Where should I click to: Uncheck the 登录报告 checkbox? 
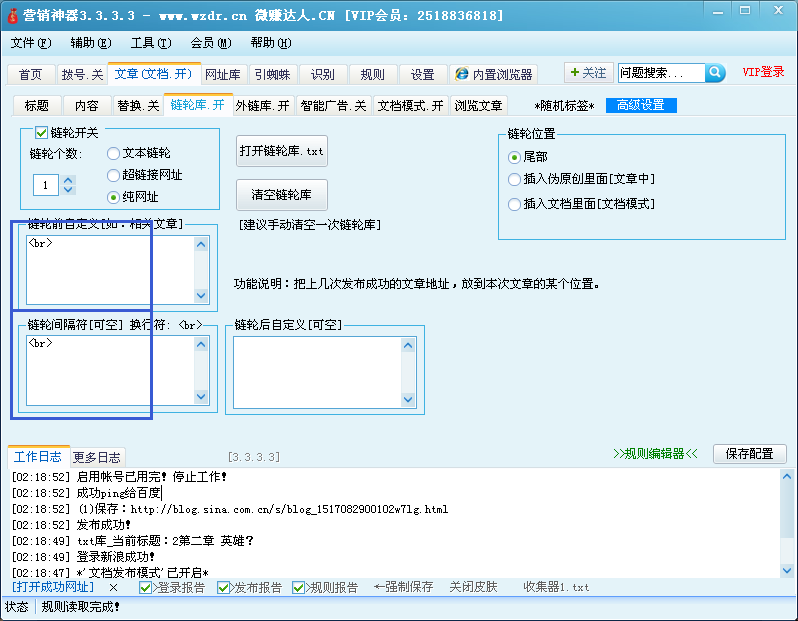click(145, 587)
